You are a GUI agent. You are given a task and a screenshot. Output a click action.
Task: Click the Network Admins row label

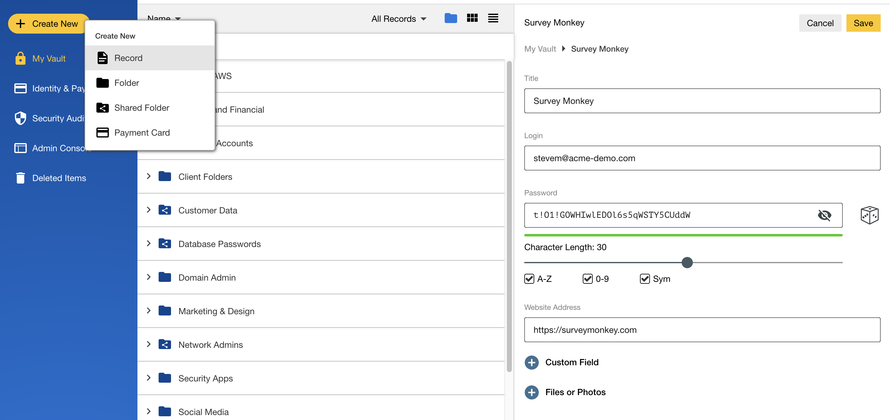(x=211, y=345)
